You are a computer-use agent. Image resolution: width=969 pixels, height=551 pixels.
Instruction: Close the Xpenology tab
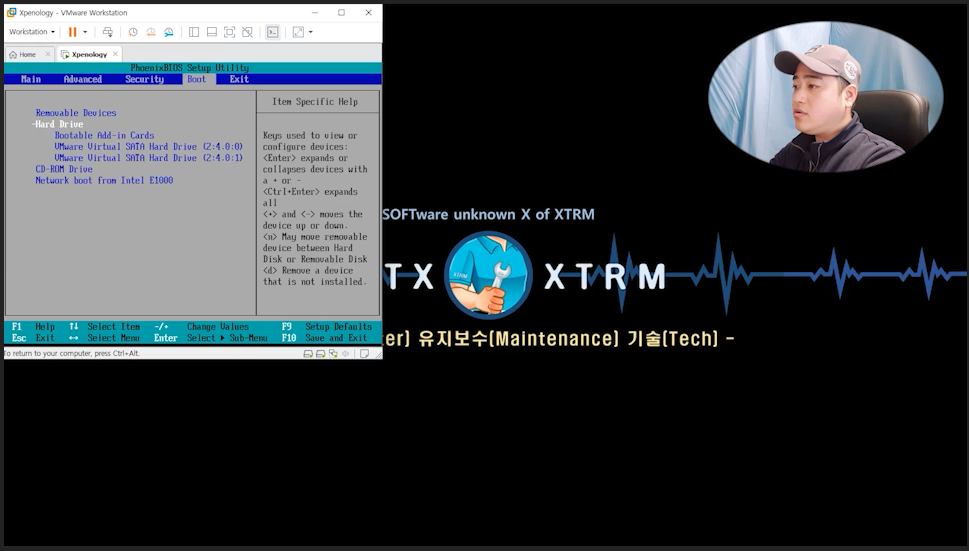(115, 54)
